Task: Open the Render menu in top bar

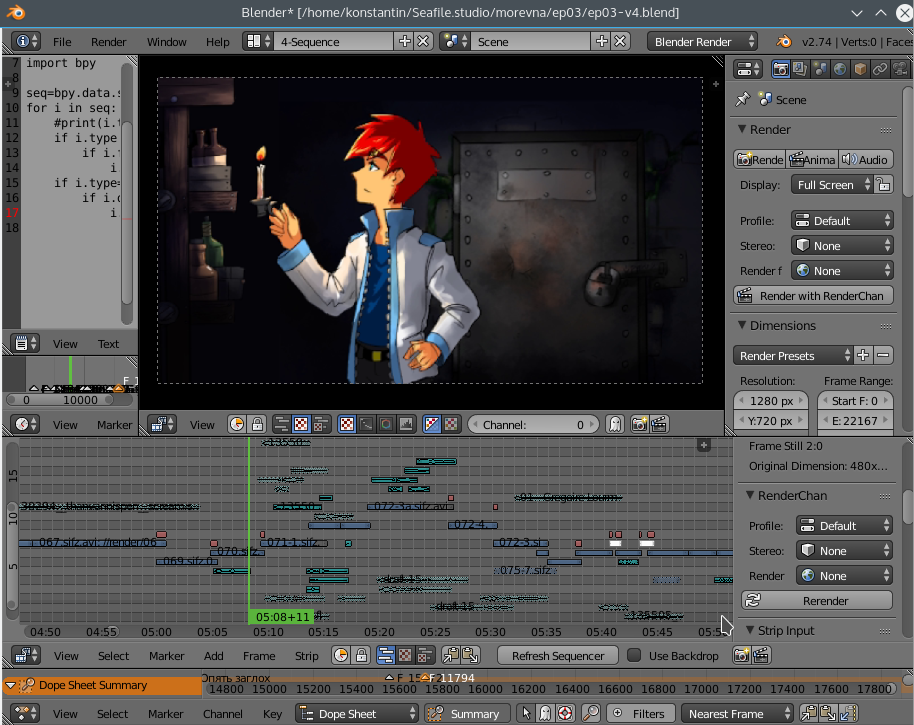Action: click(x=108, y=41)
